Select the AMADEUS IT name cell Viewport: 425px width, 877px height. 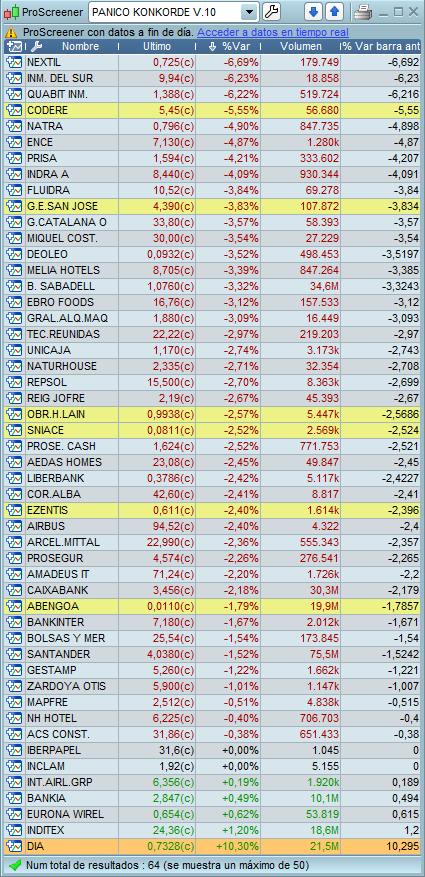70,574
